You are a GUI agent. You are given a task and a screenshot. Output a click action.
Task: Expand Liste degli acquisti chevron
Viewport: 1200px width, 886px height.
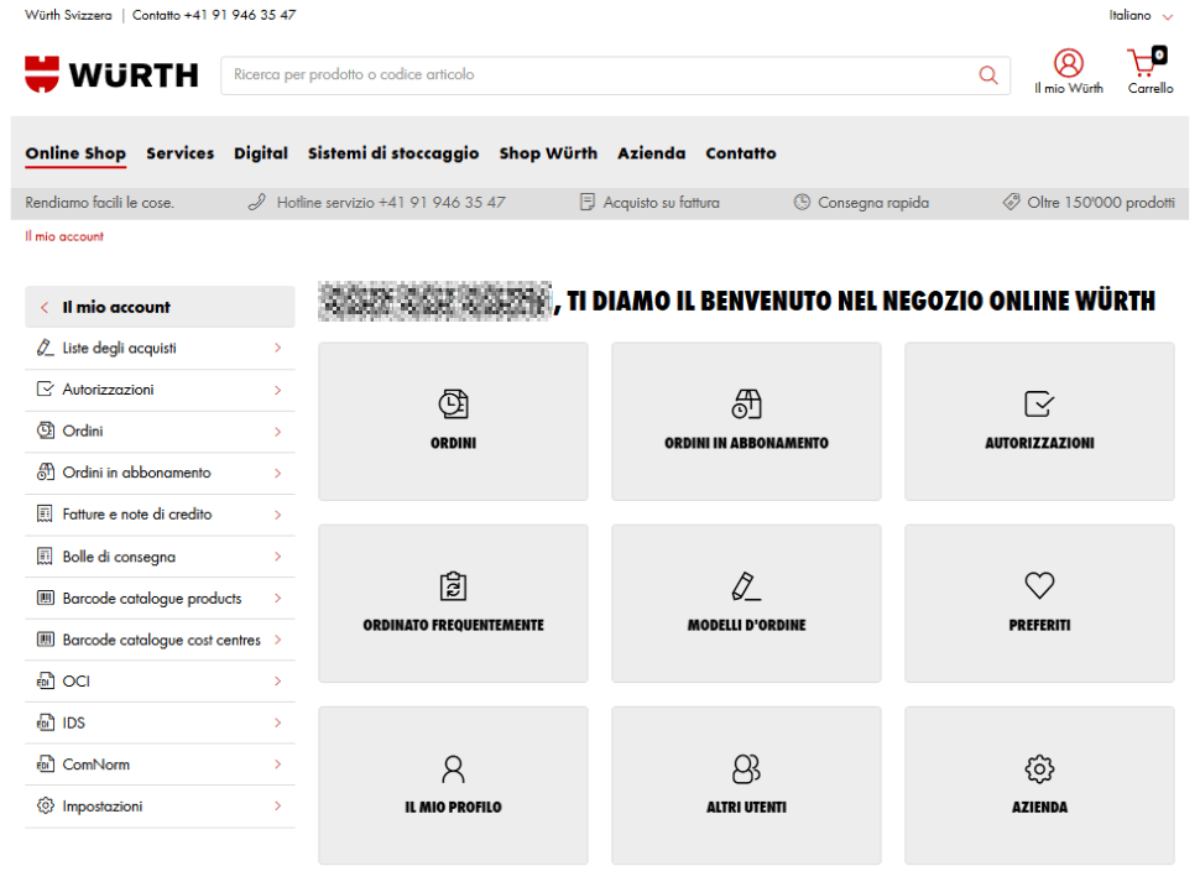pyautogui.click(x=278, y=348)
